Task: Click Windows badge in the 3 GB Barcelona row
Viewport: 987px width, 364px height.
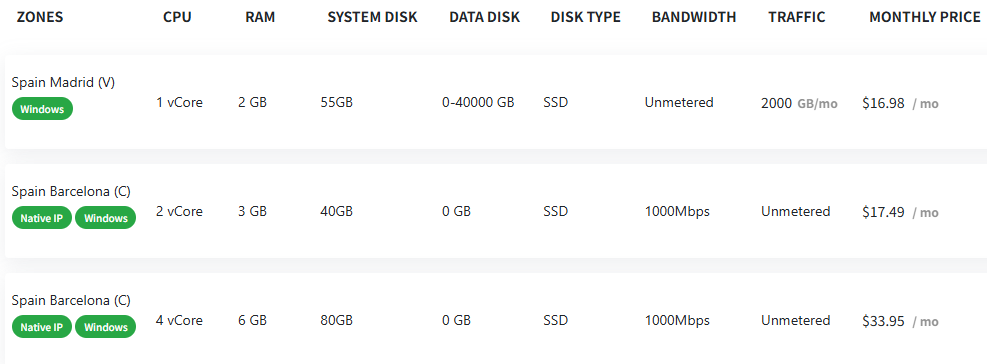Action: pyautogui.click(x=106, y=218)
